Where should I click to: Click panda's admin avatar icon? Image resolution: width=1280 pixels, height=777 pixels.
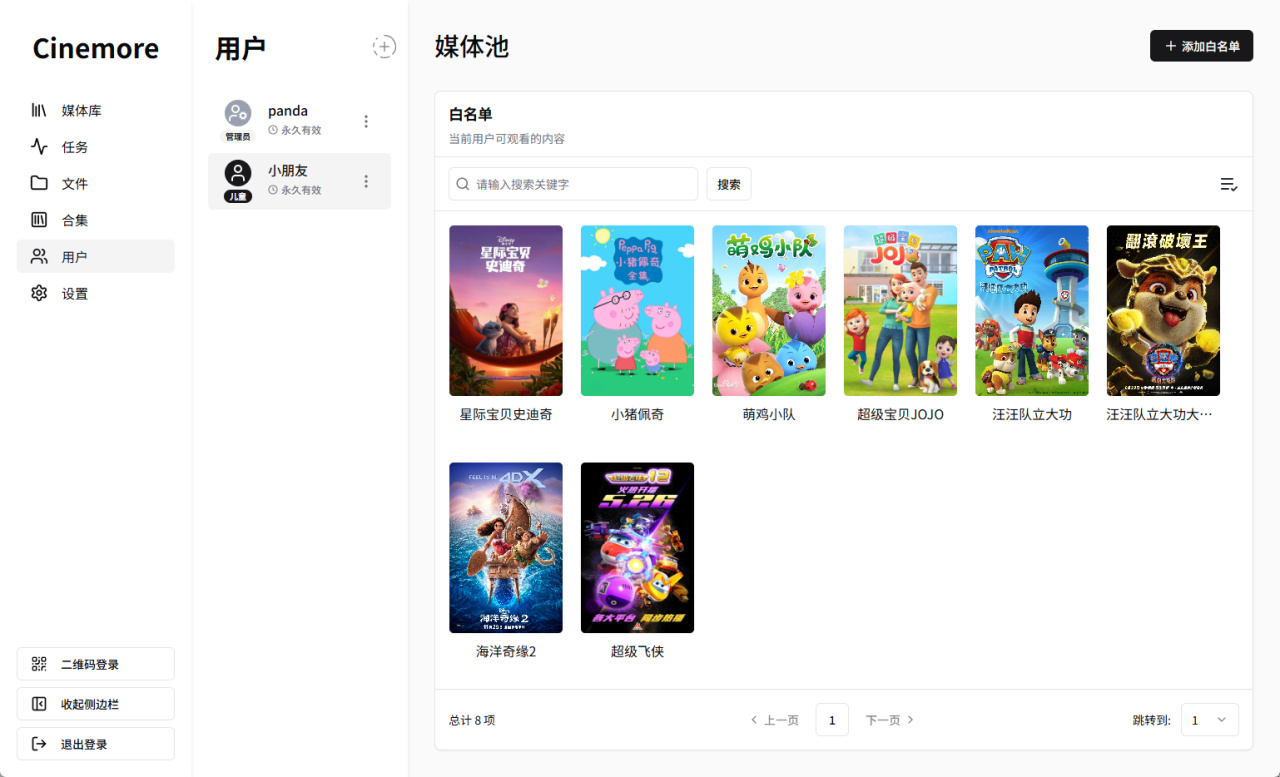pos(238,113)
